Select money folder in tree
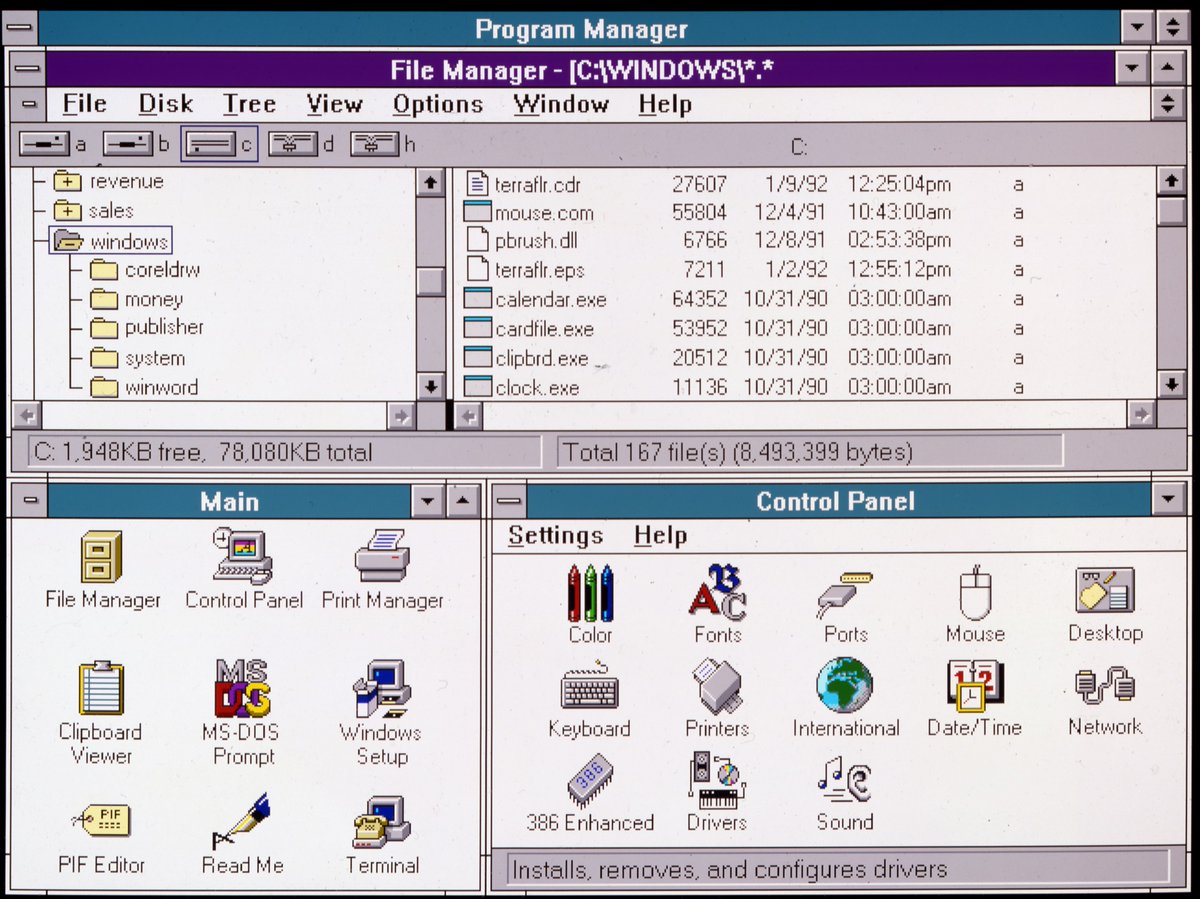Image resolution: width=1200 pixels, height=899 pixels. [x=136, y=299]
